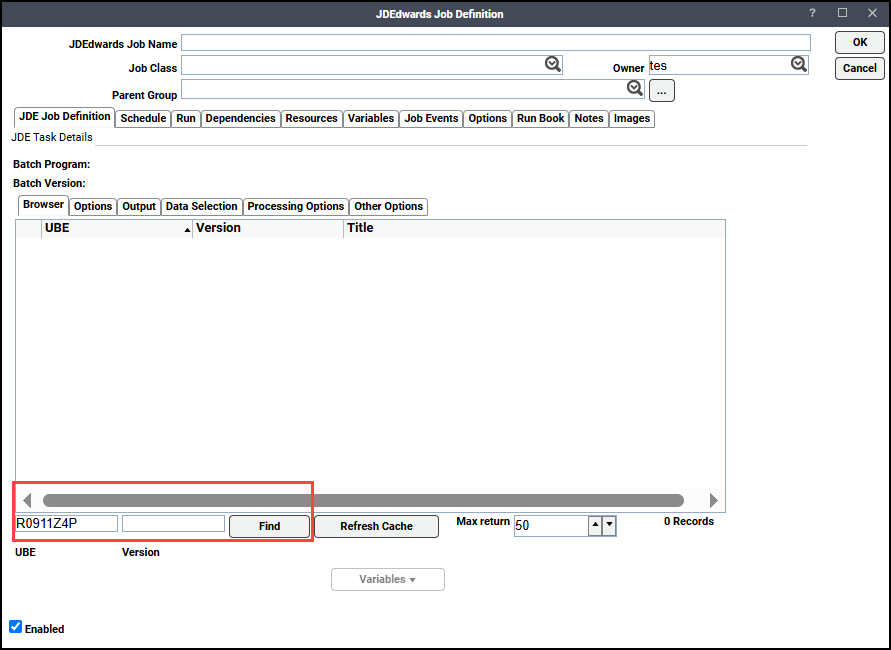891x650 pixels.
Task: Focus the empty Version search field
Action: [173, 523]
